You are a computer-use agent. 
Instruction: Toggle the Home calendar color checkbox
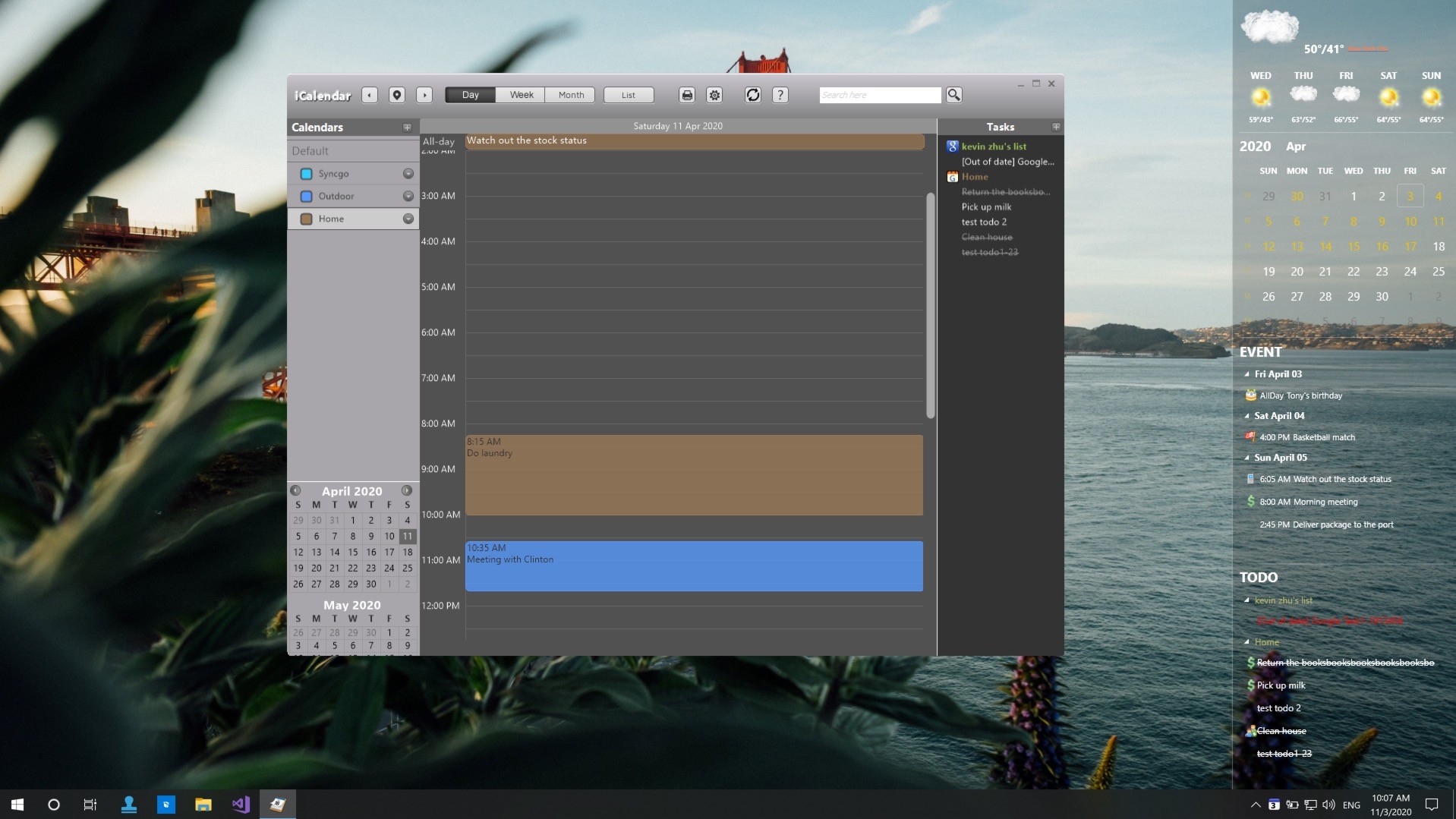pyautogui.click(x=306, y=219)
